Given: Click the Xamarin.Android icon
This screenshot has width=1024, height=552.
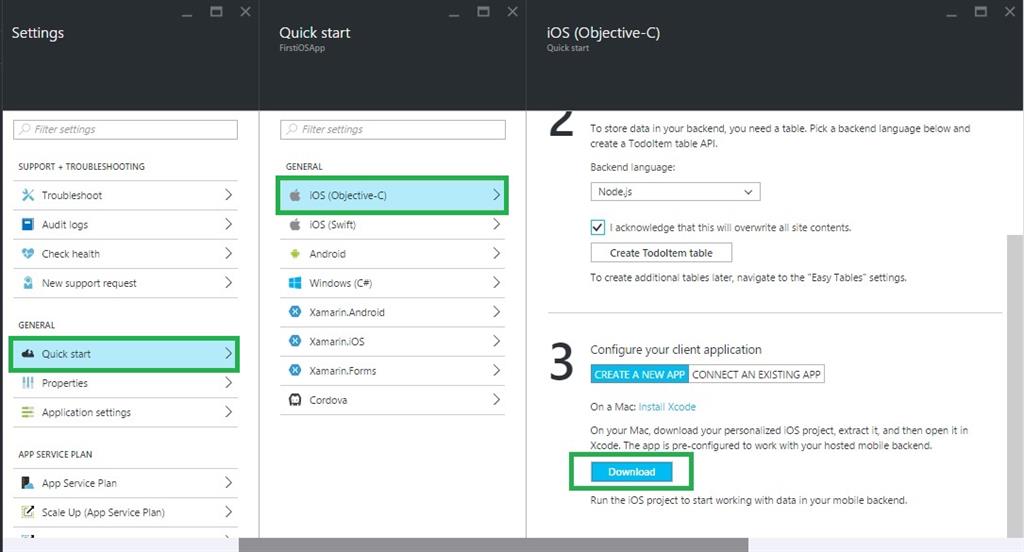Looking at the screenshot, I should click(x=295, y=312).
